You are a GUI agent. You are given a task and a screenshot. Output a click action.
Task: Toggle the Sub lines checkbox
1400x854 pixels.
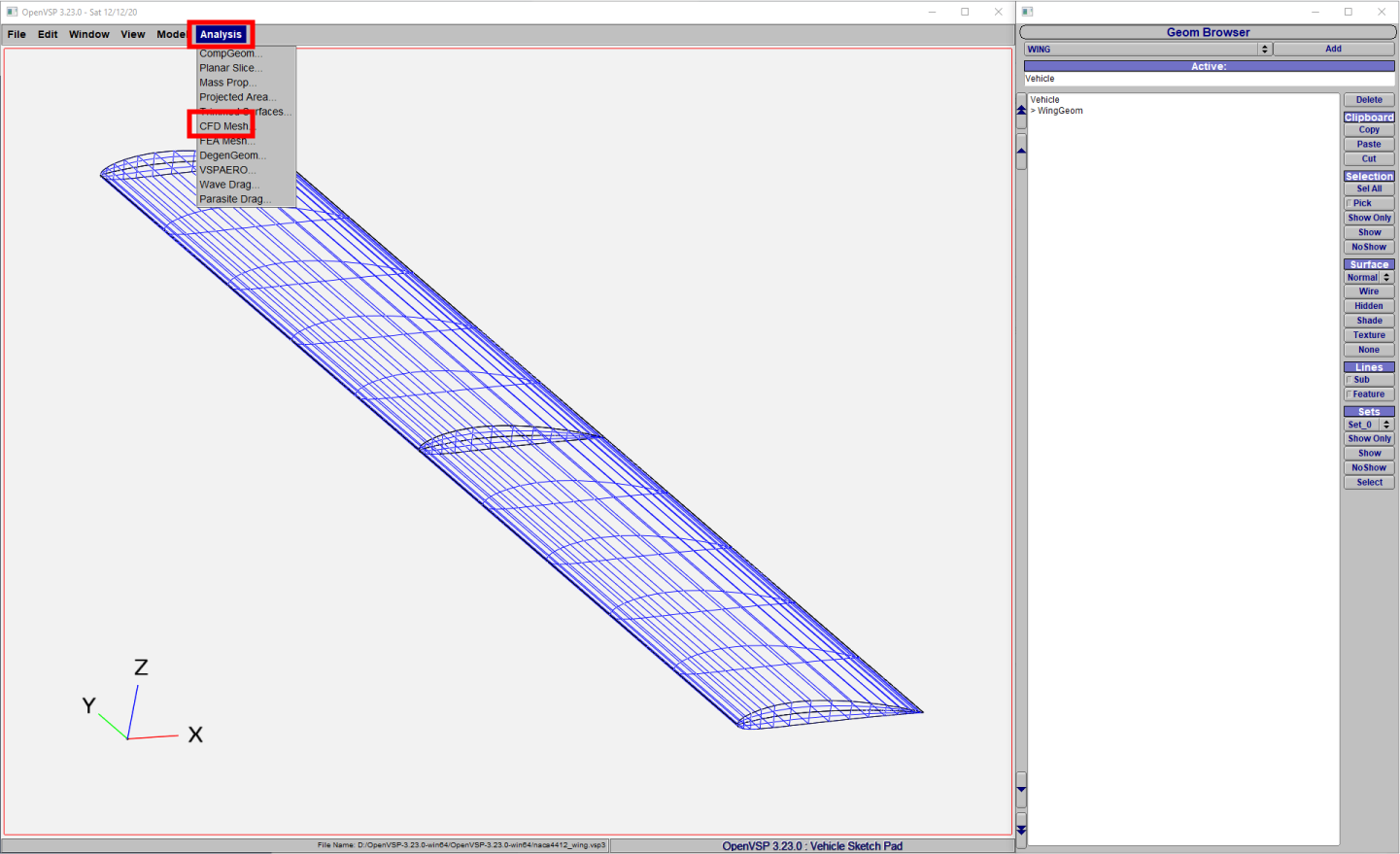[1349, 380]
